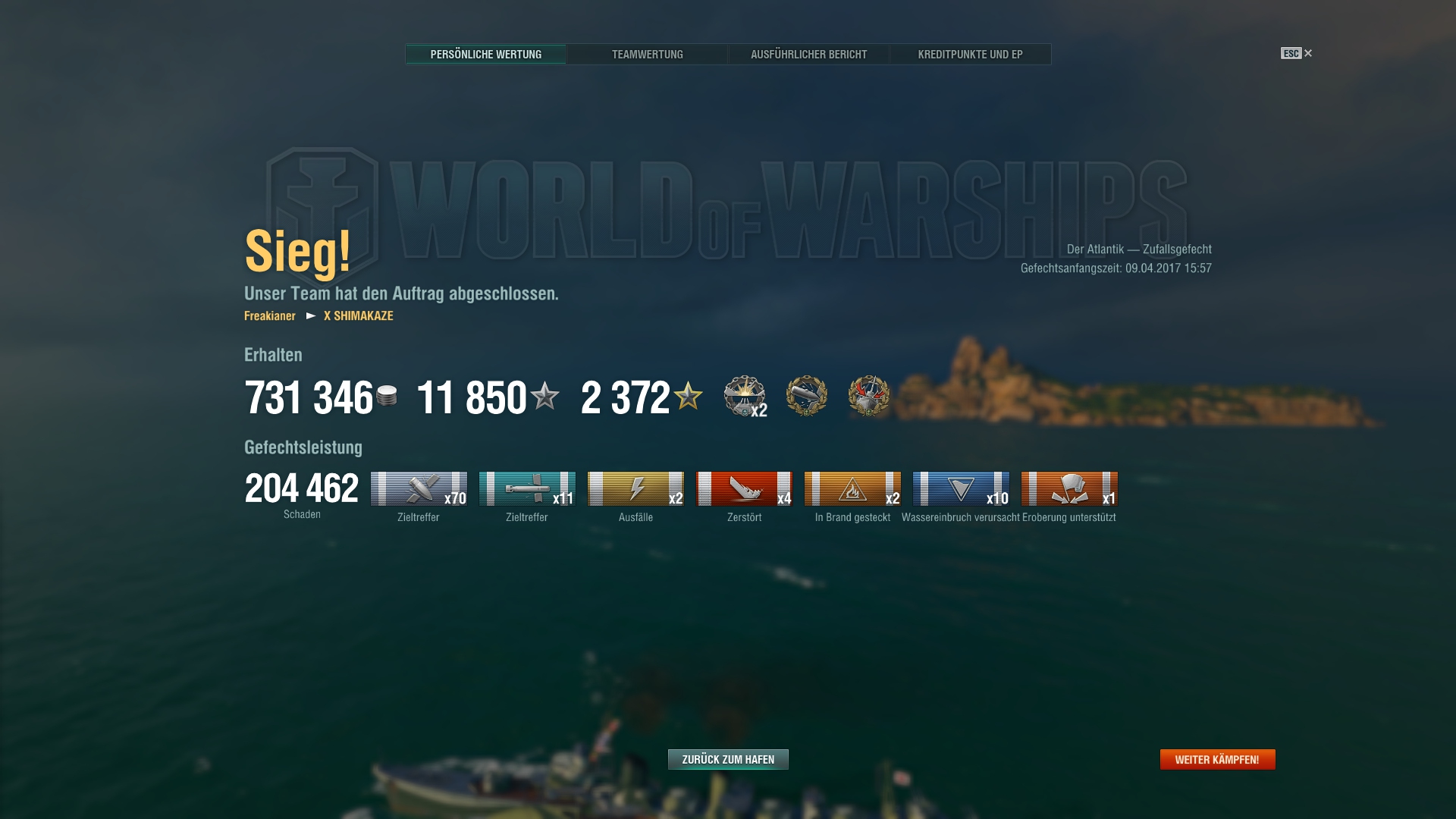Switch to the Teamwertung tab
This screenshot has height=819, width=1456.
647,55
